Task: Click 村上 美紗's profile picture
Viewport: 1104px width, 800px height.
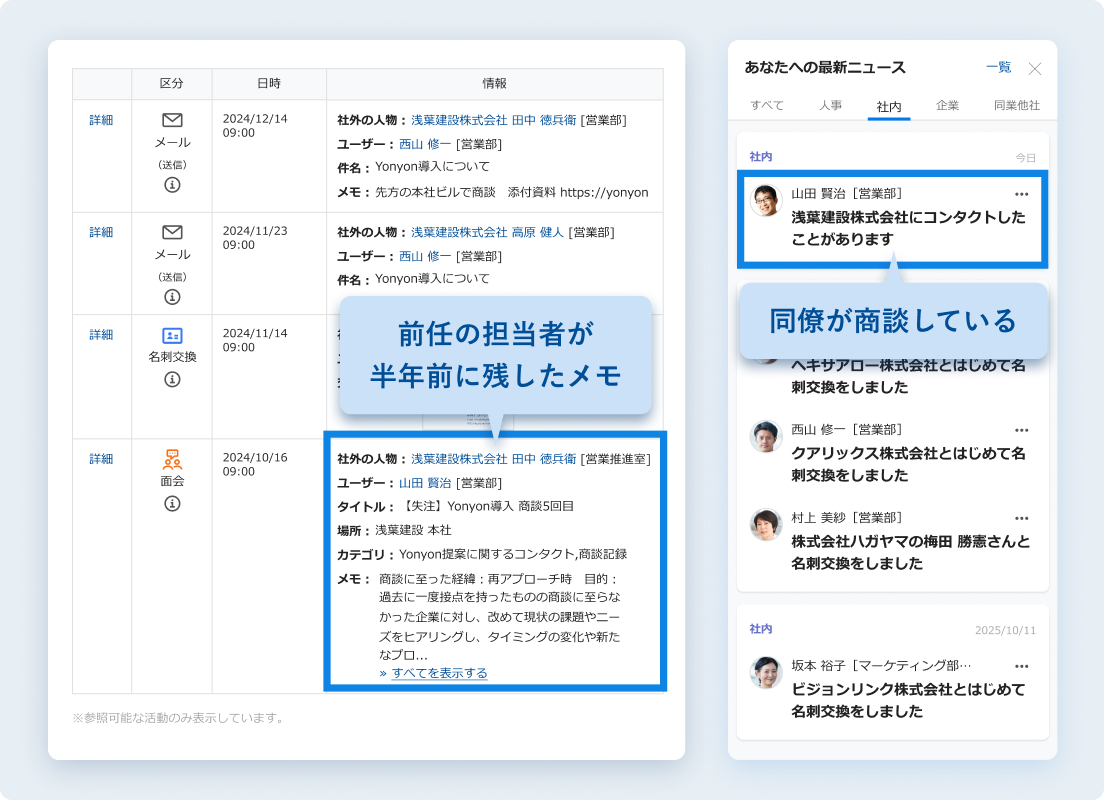Action: (766, 524)
